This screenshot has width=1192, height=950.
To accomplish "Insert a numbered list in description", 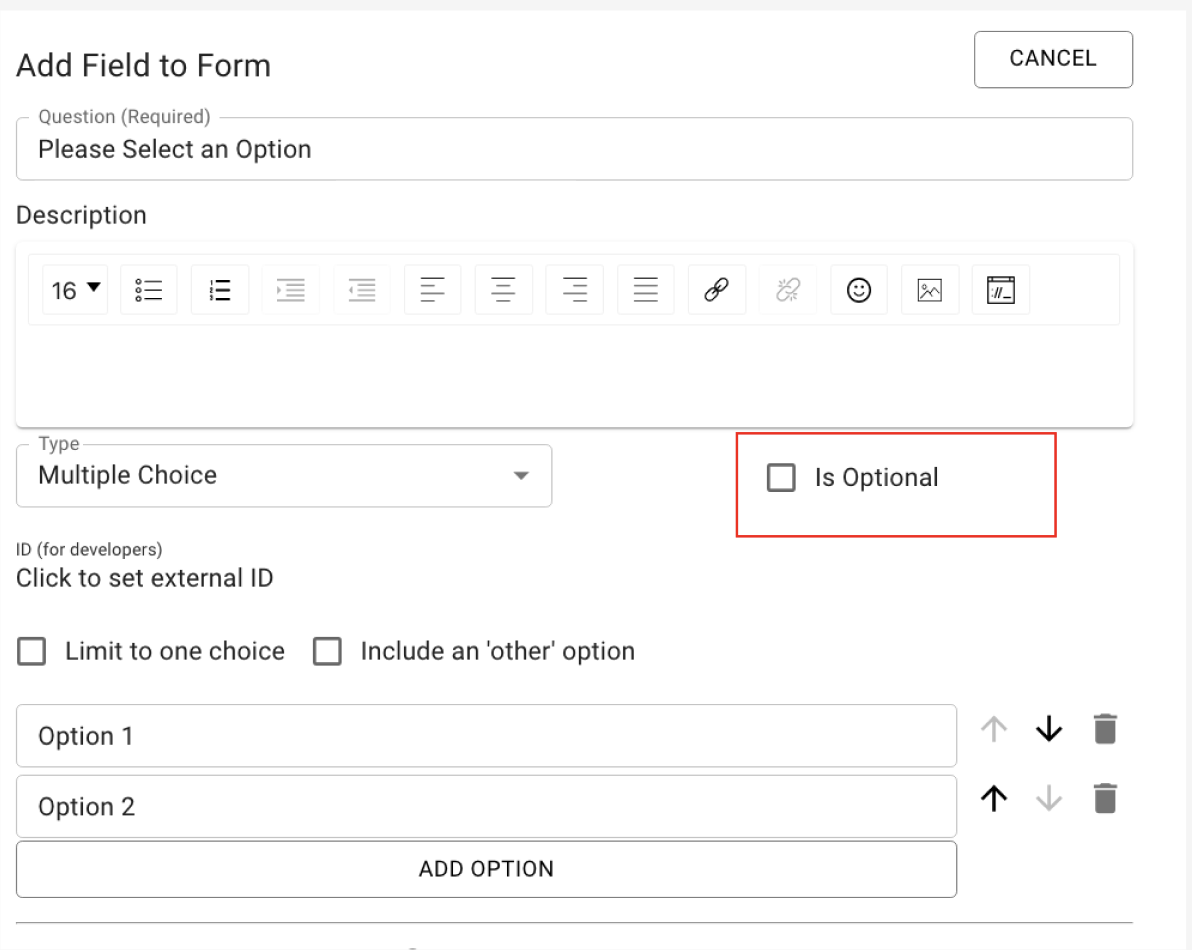I will tap(220, 290).
